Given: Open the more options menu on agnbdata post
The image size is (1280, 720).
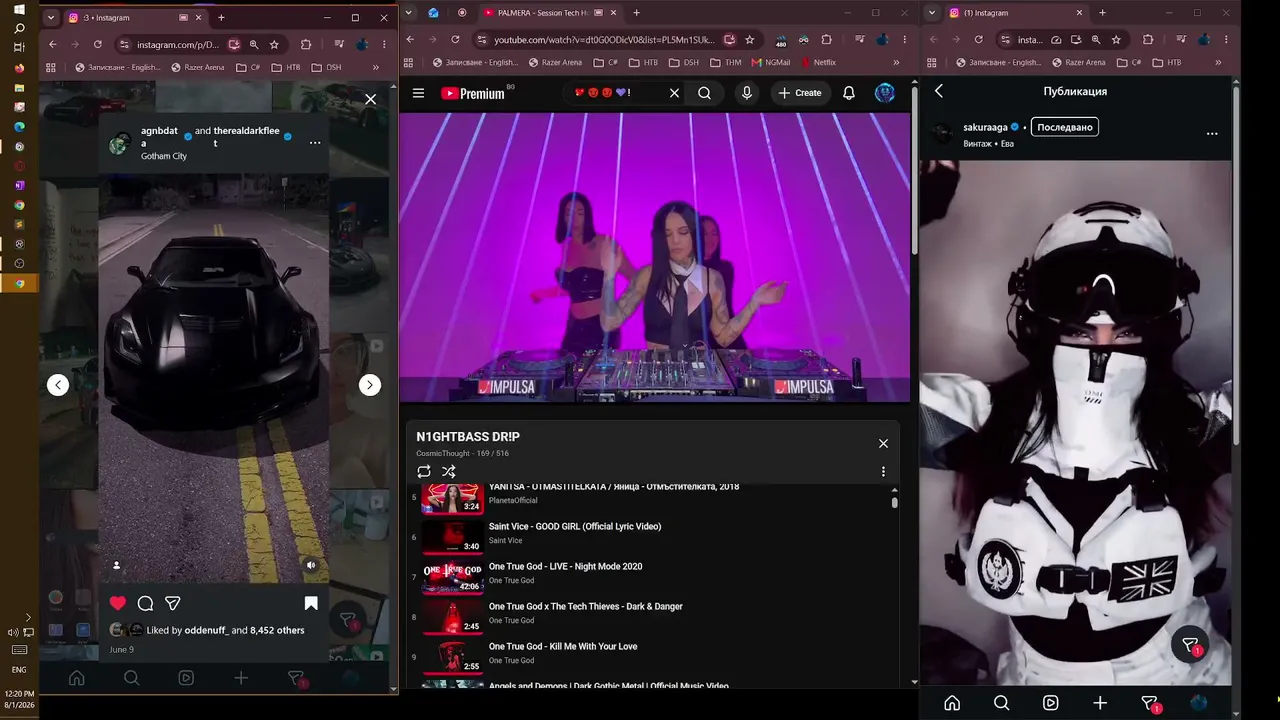Looking at the screenshot, I should [x=315, y=143].
